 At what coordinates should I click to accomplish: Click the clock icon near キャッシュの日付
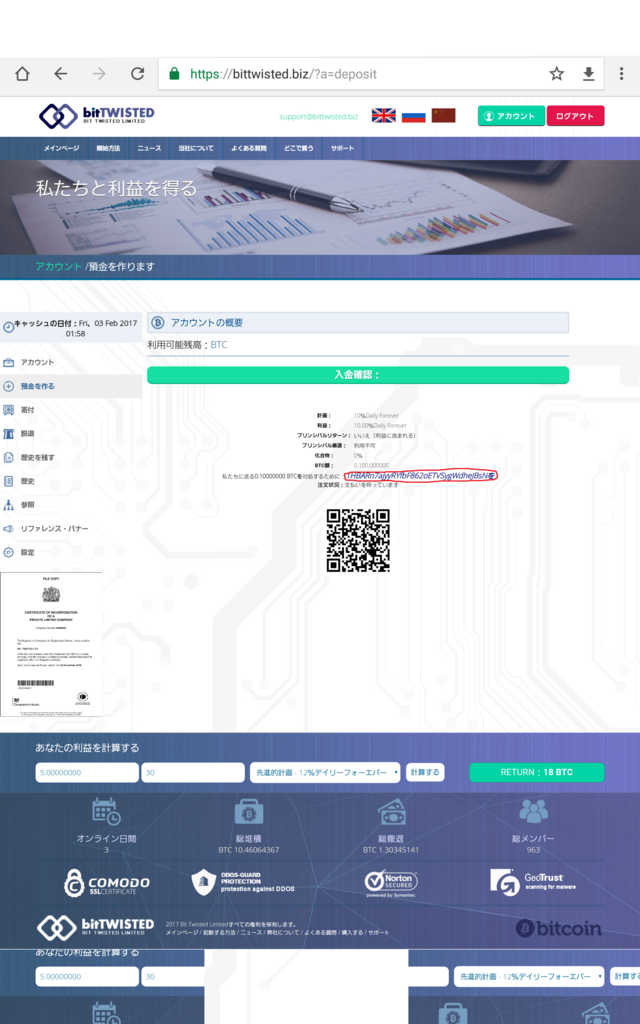8,328
